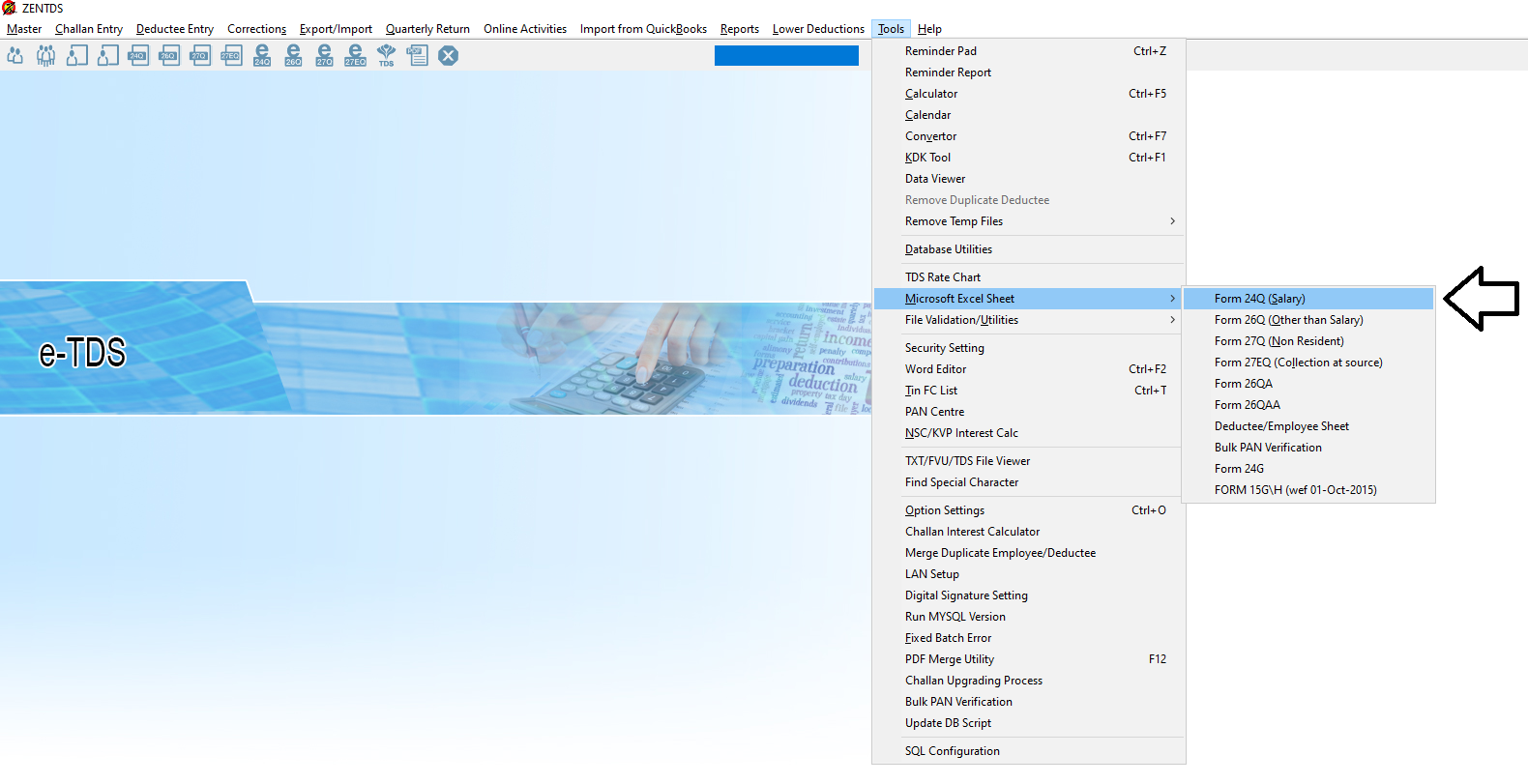Select Bulk PAN Verification in Excel submenu
This screenshot has height=784, width=1528.
(1308, 448)
